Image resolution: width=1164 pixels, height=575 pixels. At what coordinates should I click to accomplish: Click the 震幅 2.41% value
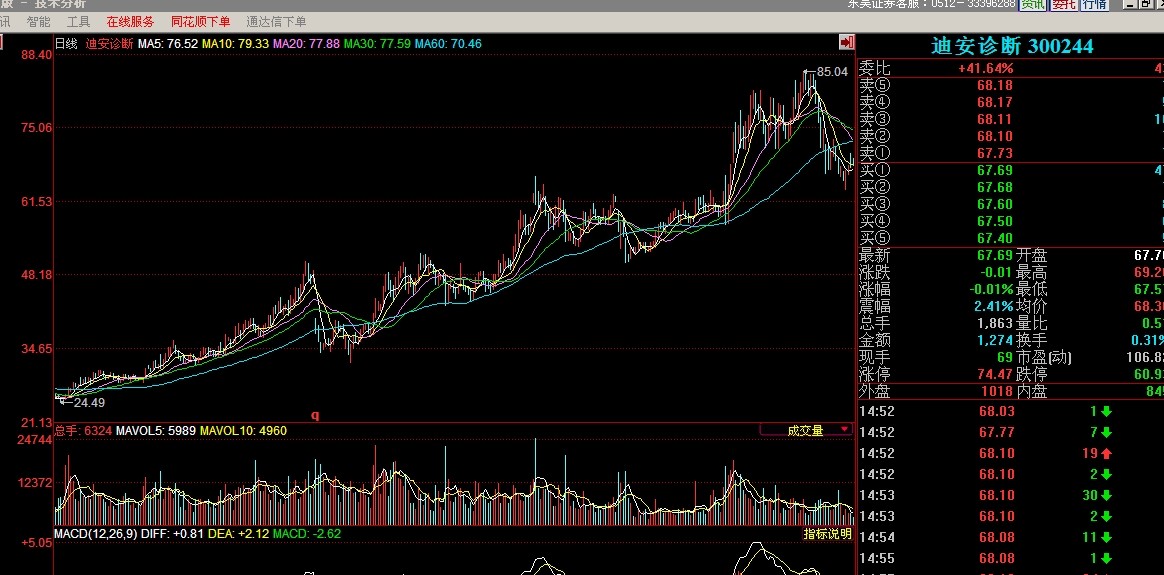(993, 306)
